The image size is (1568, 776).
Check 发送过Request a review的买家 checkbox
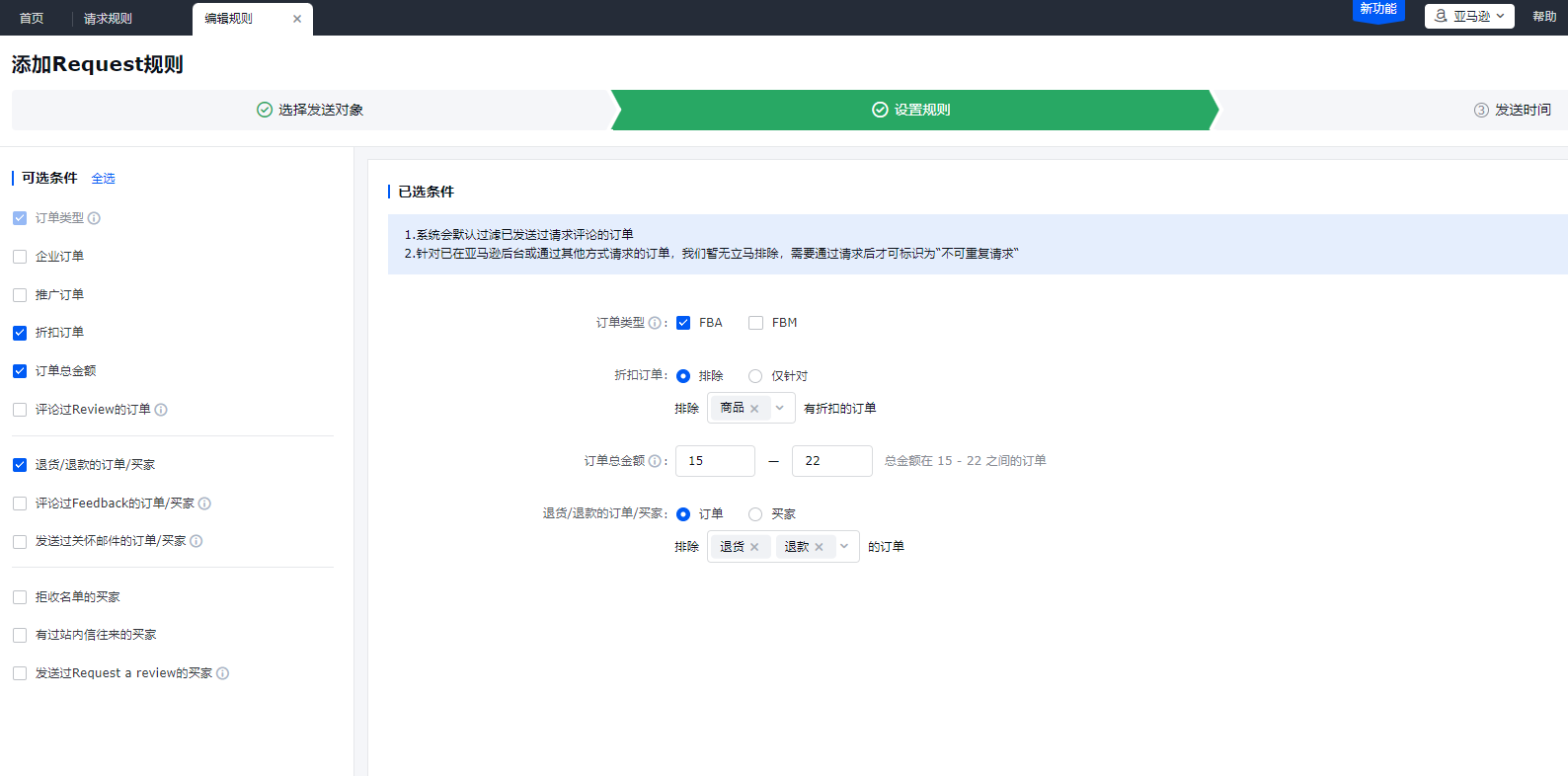pos(20,673)
